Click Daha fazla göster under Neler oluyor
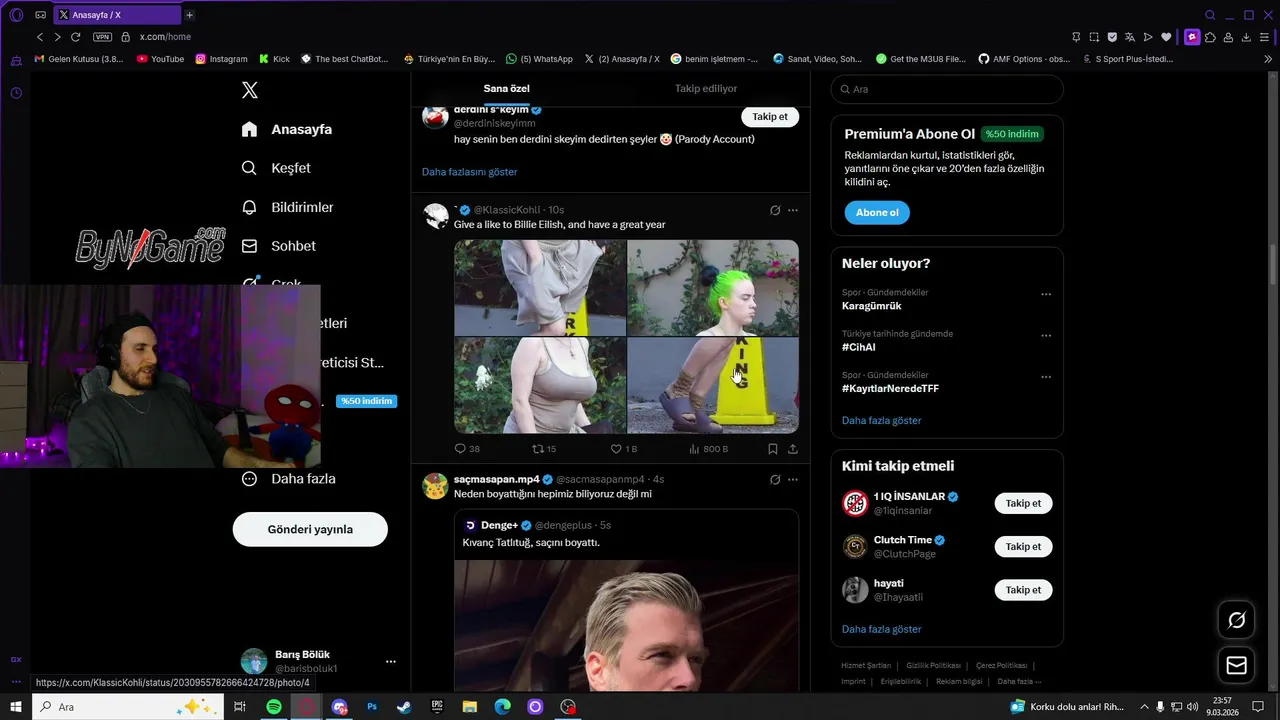 tap(882, 421)
